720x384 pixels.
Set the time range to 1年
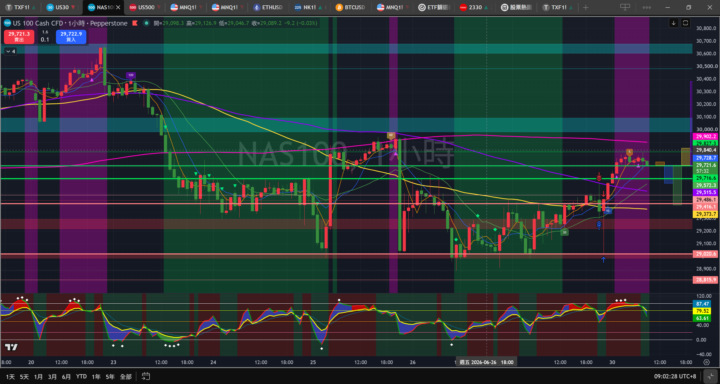coord(96,377)
